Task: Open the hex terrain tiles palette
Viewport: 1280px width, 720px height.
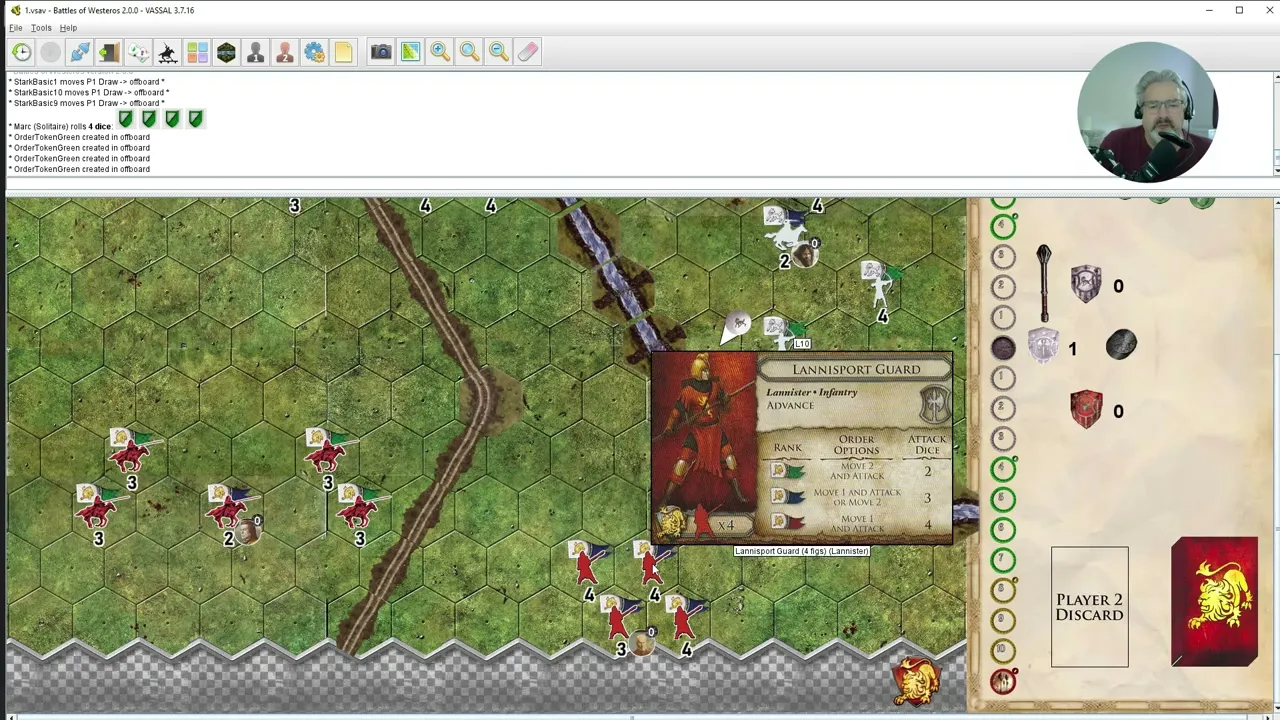Action: (226, 52)
